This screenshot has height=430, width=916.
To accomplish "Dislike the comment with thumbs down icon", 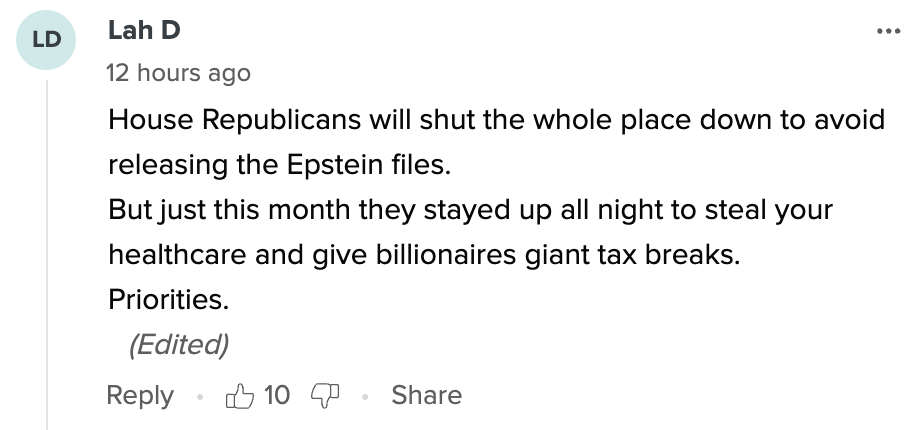I will click(323, 396).
